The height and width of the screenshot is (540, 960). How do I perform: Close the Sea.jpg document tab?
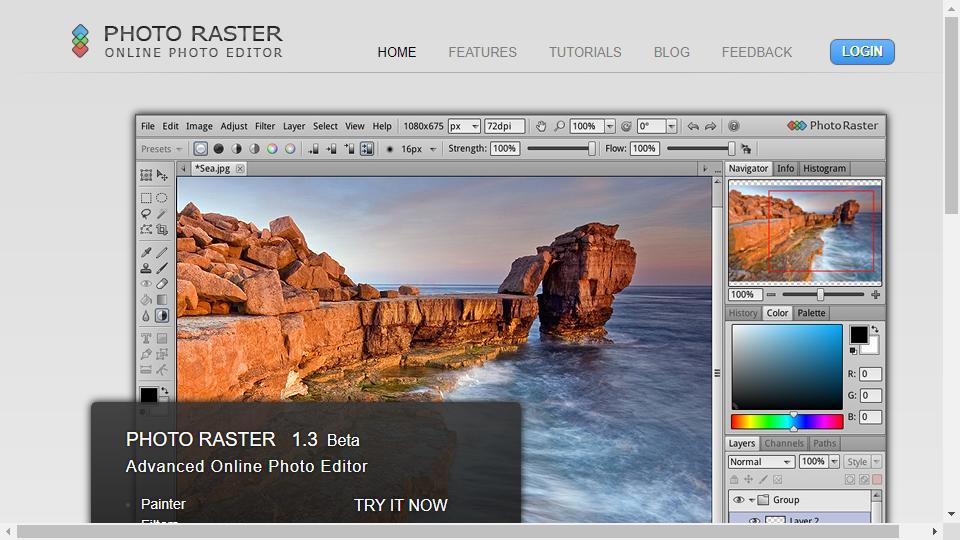click(x=241, y=168)
